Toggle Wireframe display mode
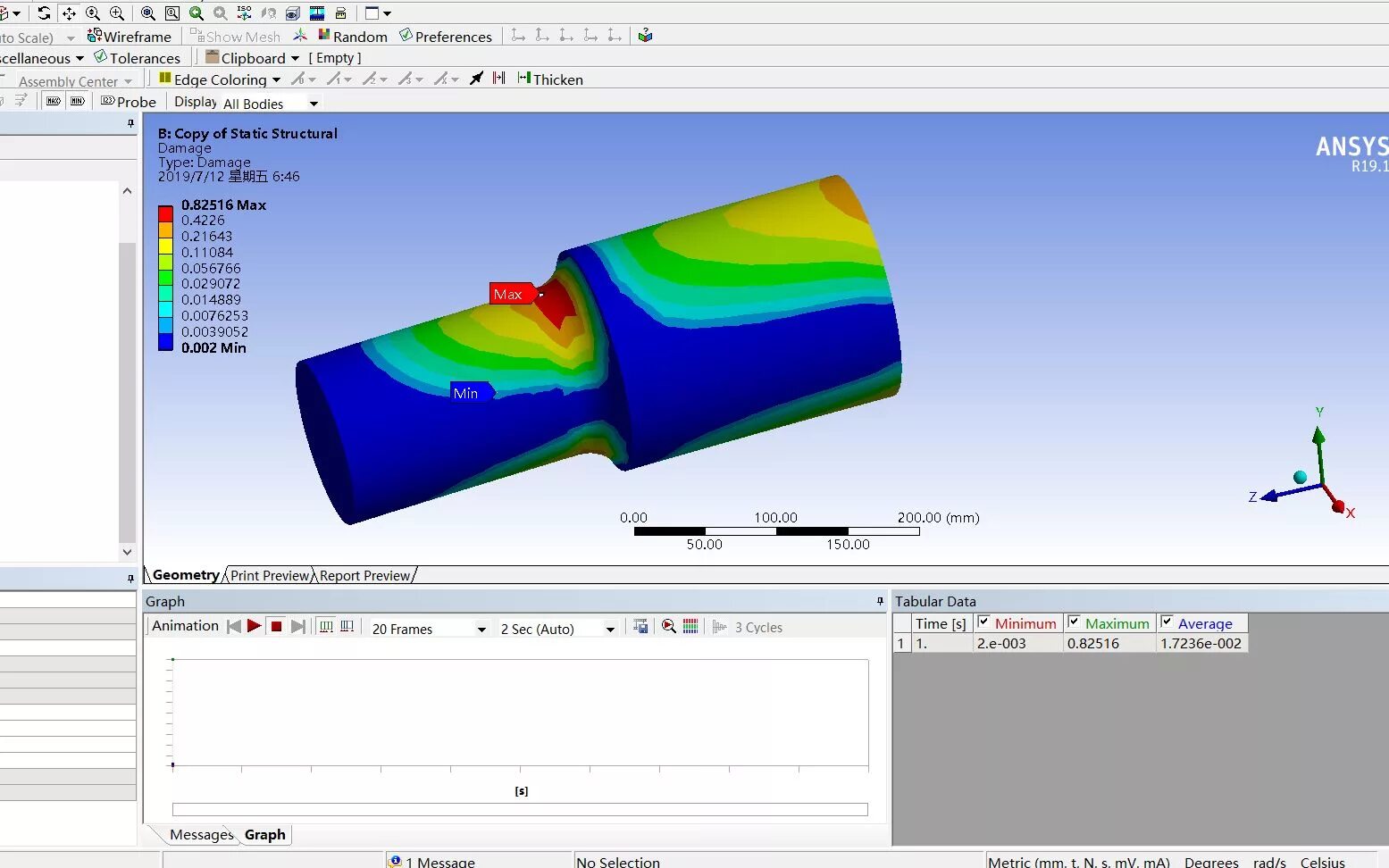The image size is (1389, 868). click(x=130, y=36)
